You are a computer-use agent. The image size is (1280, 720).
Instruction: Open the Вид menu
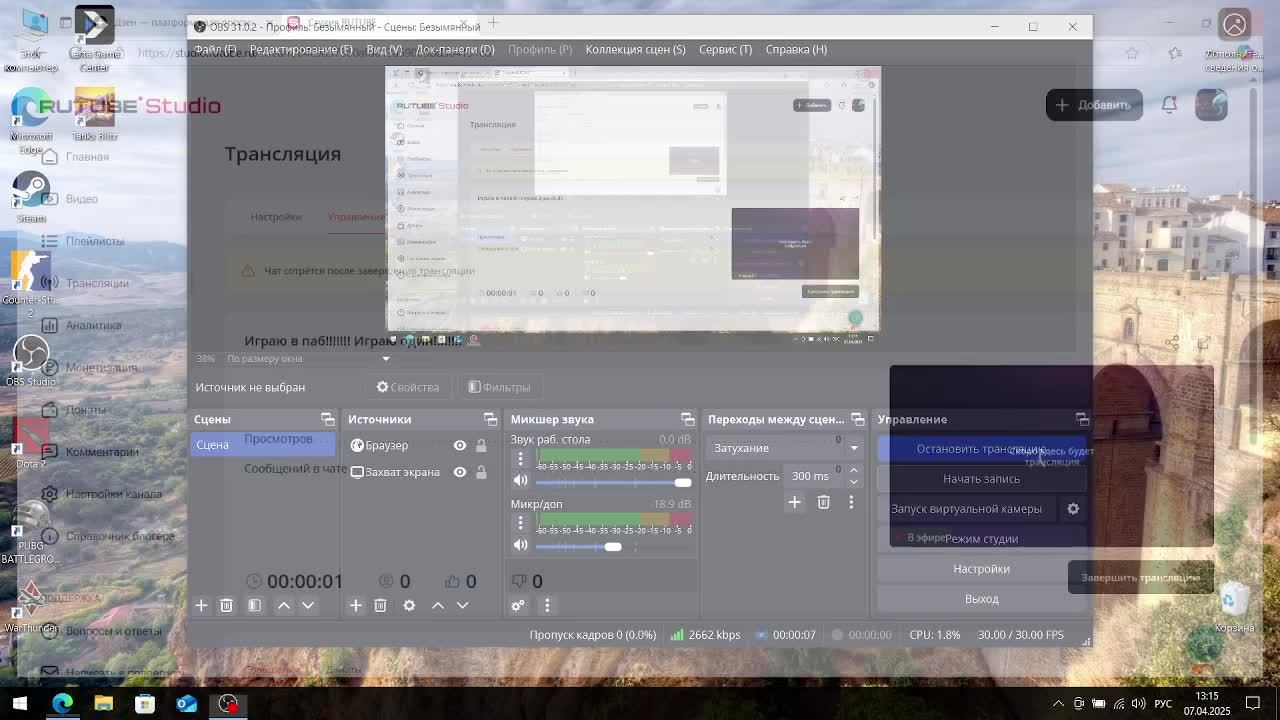tap(384, 49)
